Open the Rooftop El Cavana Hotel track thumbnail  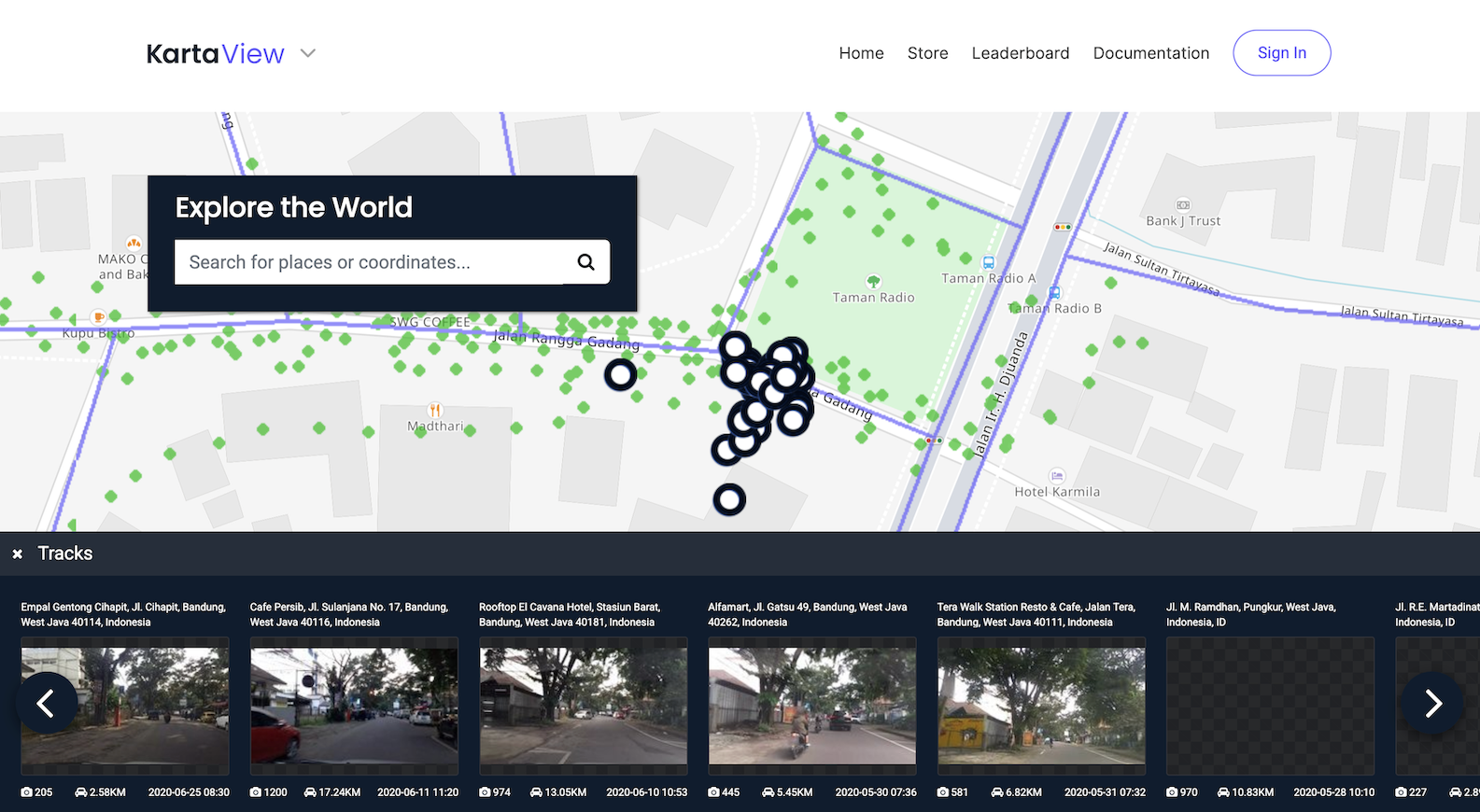(584, 706)
